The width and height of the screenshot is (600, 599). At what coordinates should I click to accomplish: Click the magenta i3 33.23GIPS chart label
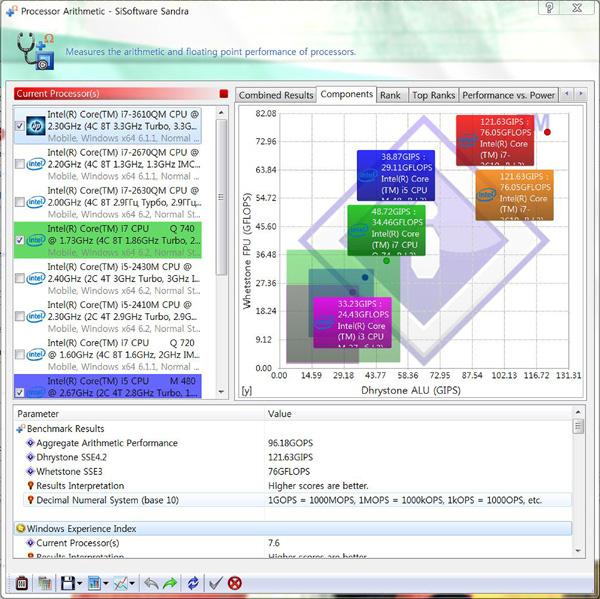352,323
